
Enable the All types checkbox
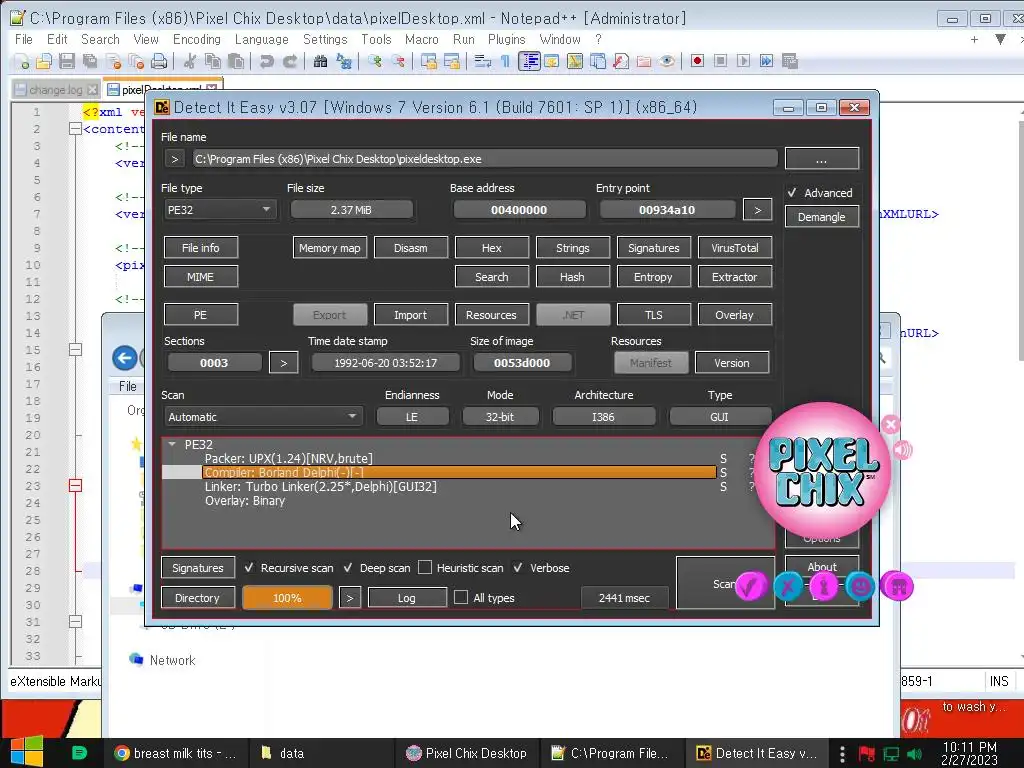click(x=460, y=597)
